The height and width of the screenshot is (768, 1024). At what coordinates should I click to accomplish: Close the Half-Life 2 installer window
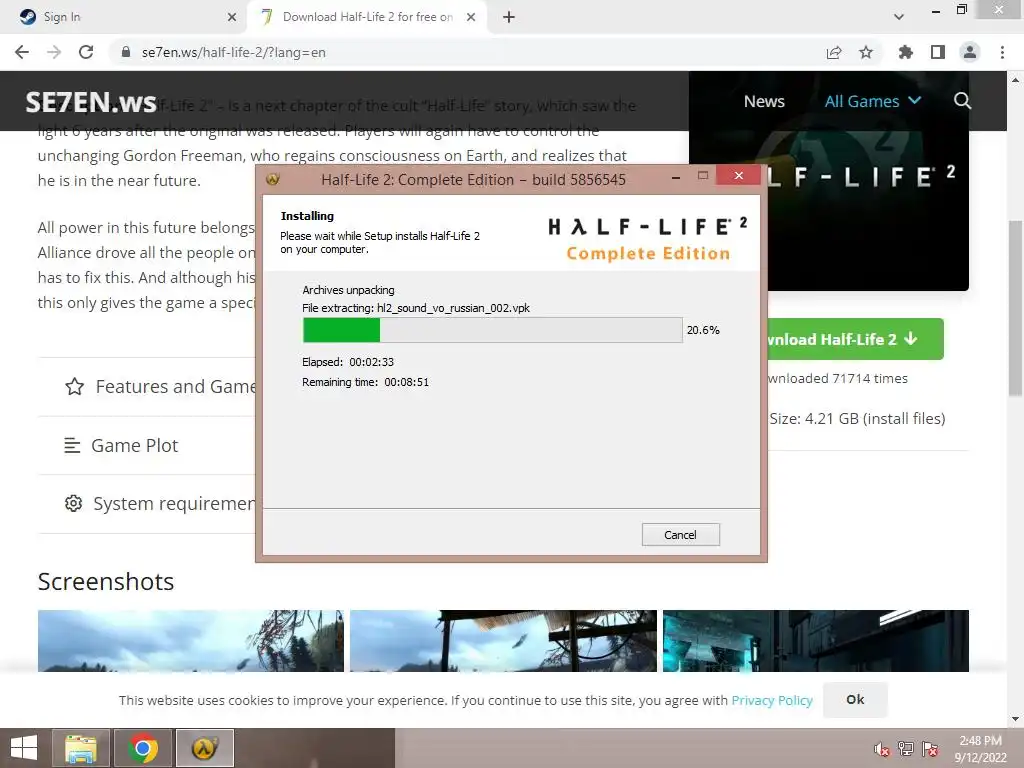739,175
